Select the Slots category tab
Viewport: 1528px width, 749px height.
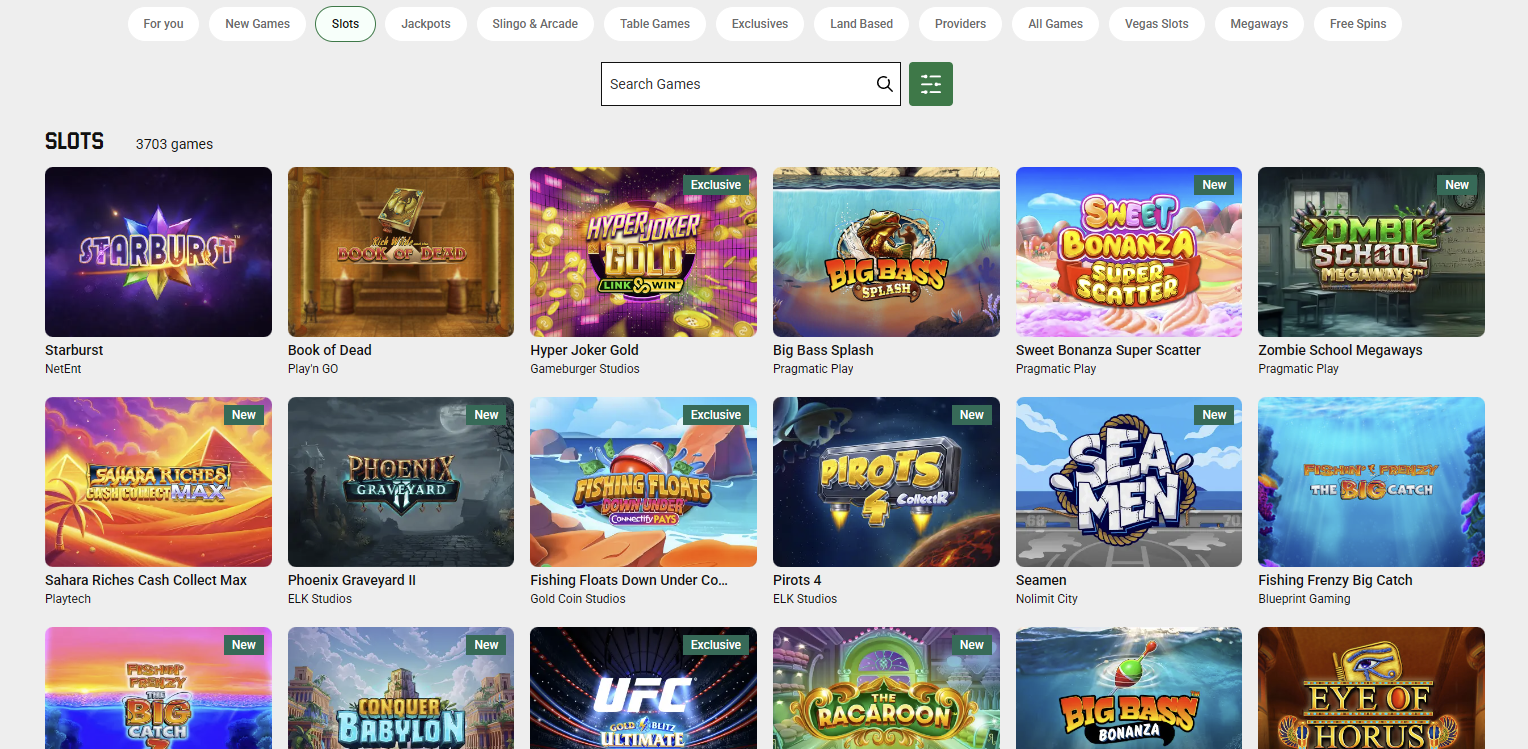pyautogui.click(x=345, y=24)
